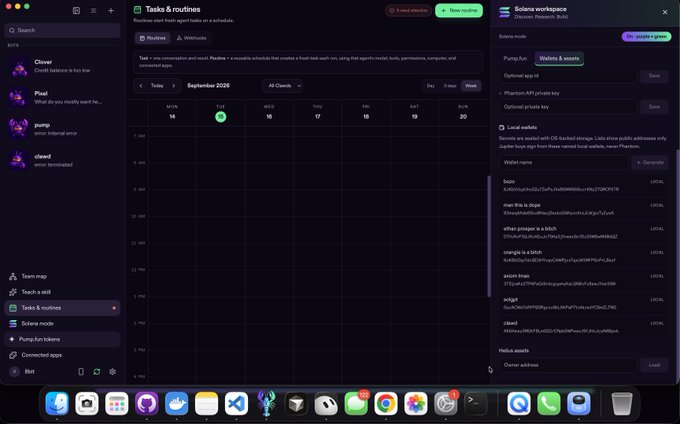Click the plus icon to add a bot
The height and width of the screenshot is (424, 680).
point(111,10)
